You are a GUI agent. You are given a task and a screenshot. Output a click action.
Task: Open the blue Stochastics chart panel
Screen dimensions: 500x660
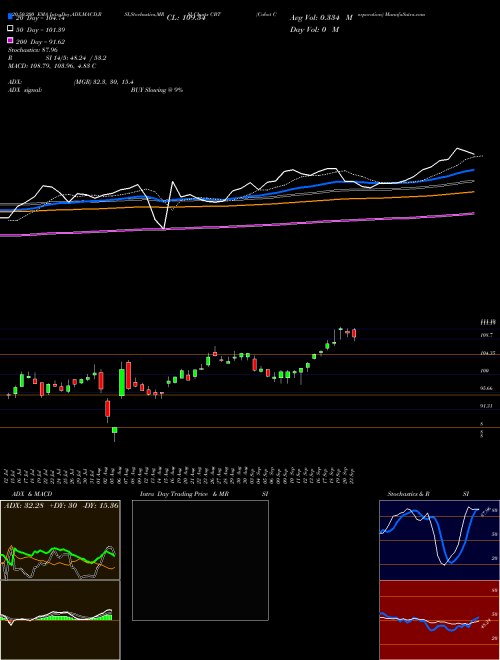click(x=439, y=540)
